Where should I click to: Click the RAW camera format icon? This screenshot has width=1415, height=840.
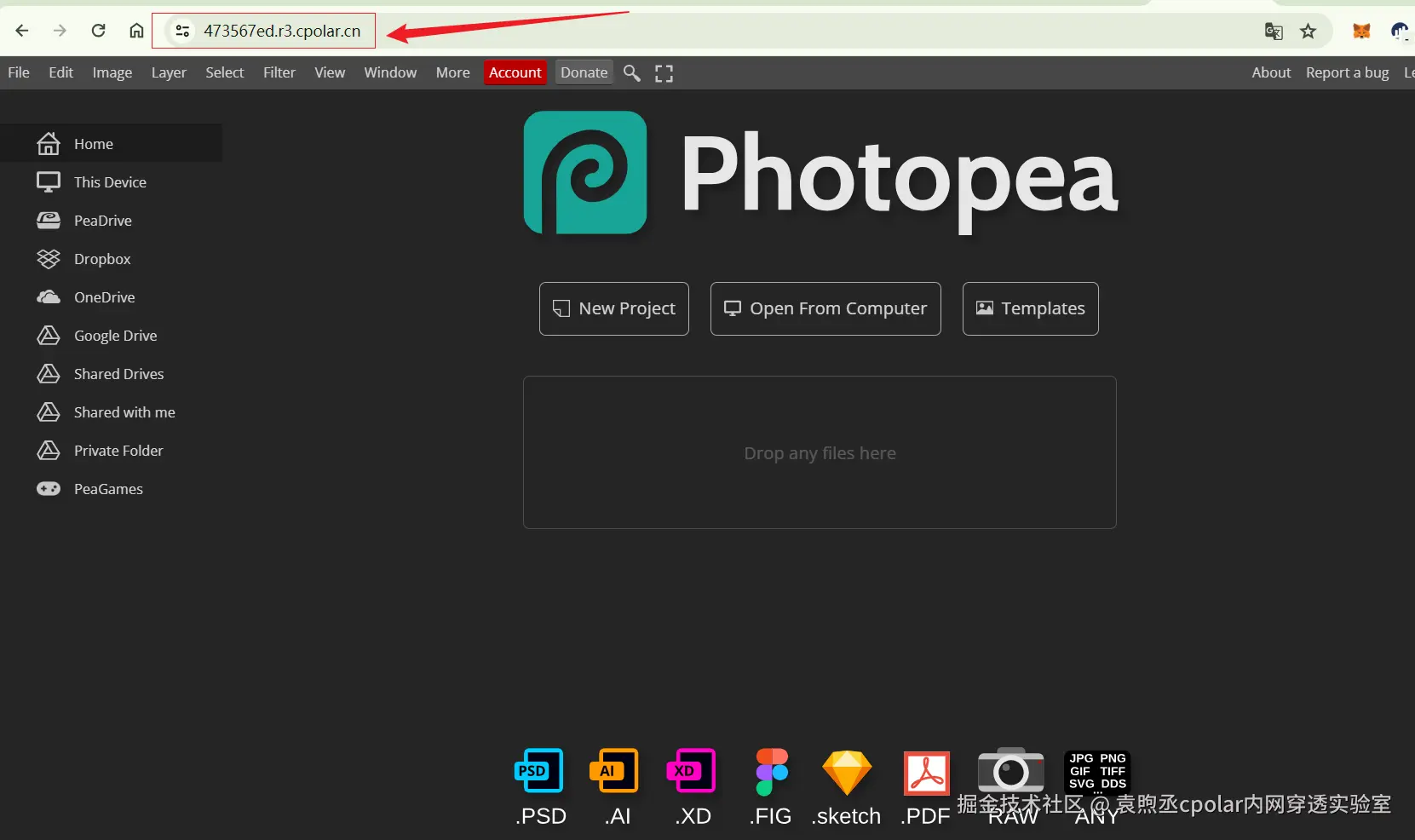click(1011, 770)
